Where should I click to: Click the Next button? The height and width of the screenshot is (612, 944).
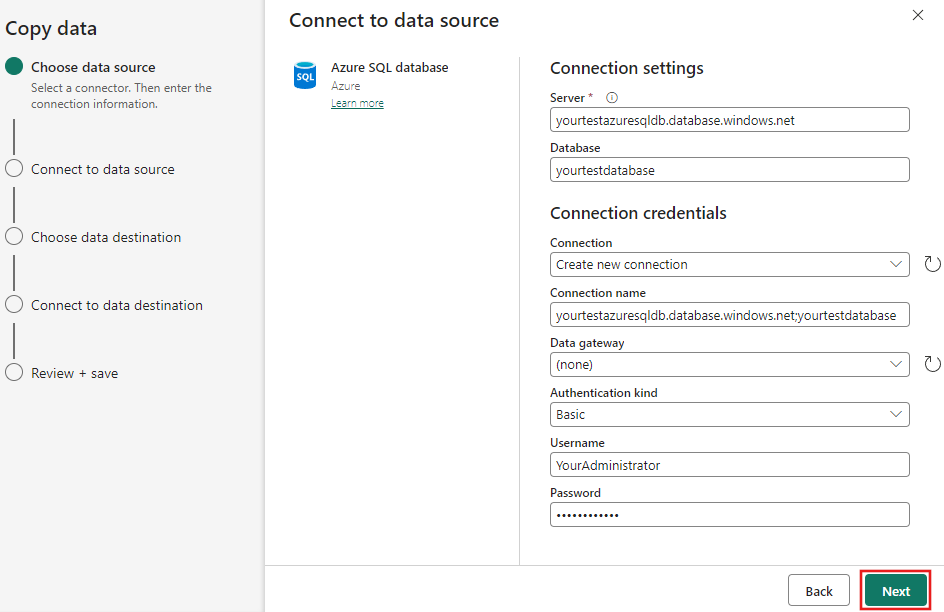click(x=895, y=590)
